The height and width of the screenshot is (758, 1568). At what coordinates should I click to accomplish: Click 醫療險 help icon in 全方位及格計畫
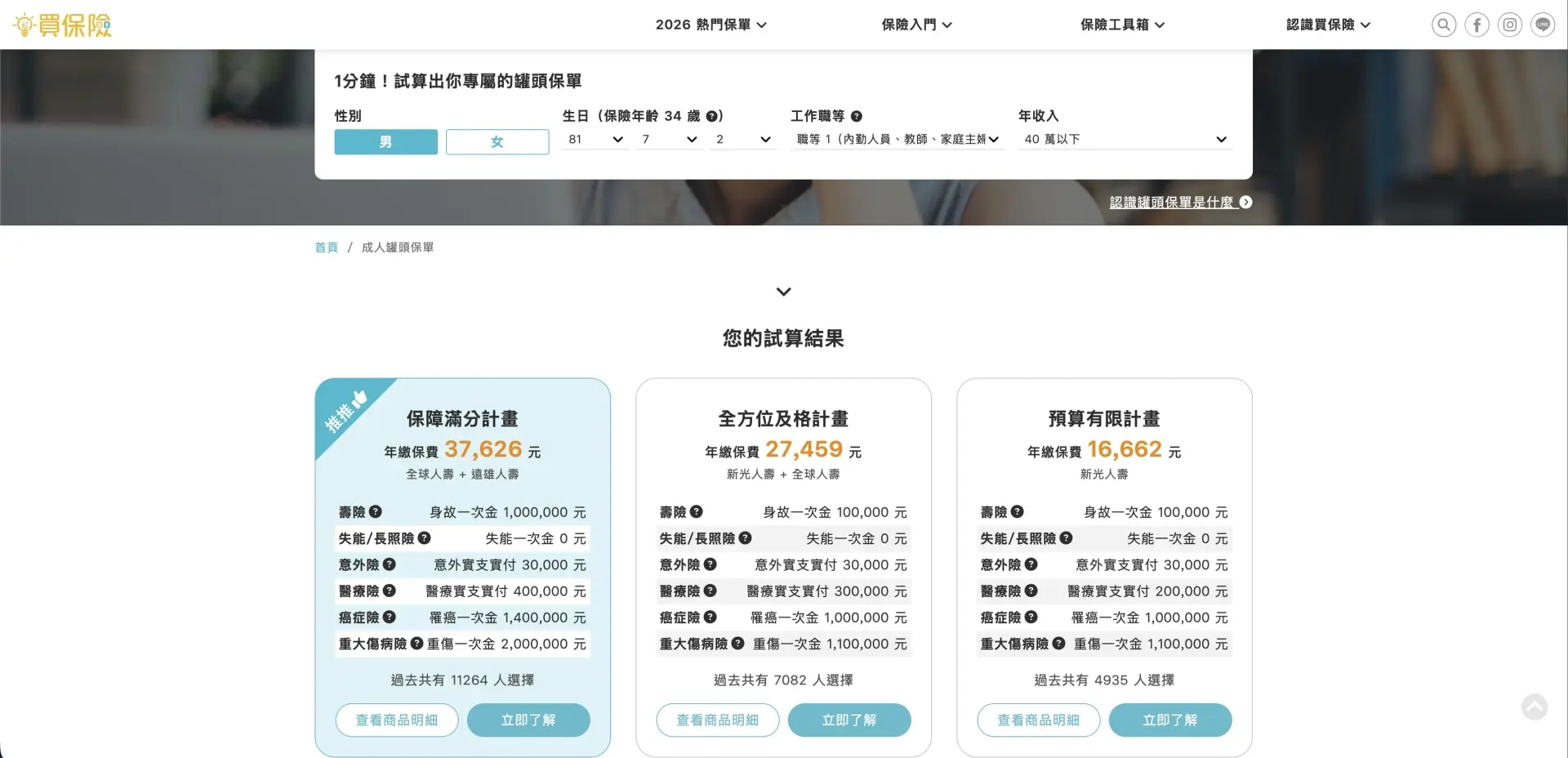(710, 590)
